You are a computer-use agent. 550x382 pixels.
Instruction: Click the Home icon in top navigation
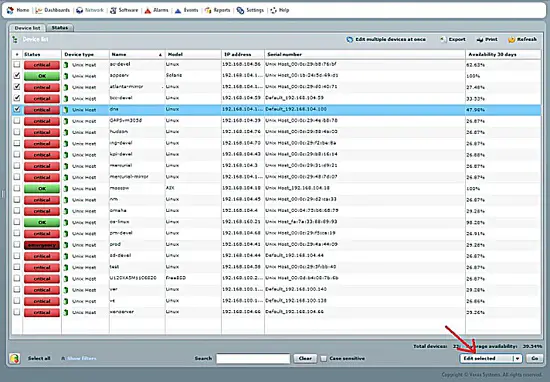(10, 10)
